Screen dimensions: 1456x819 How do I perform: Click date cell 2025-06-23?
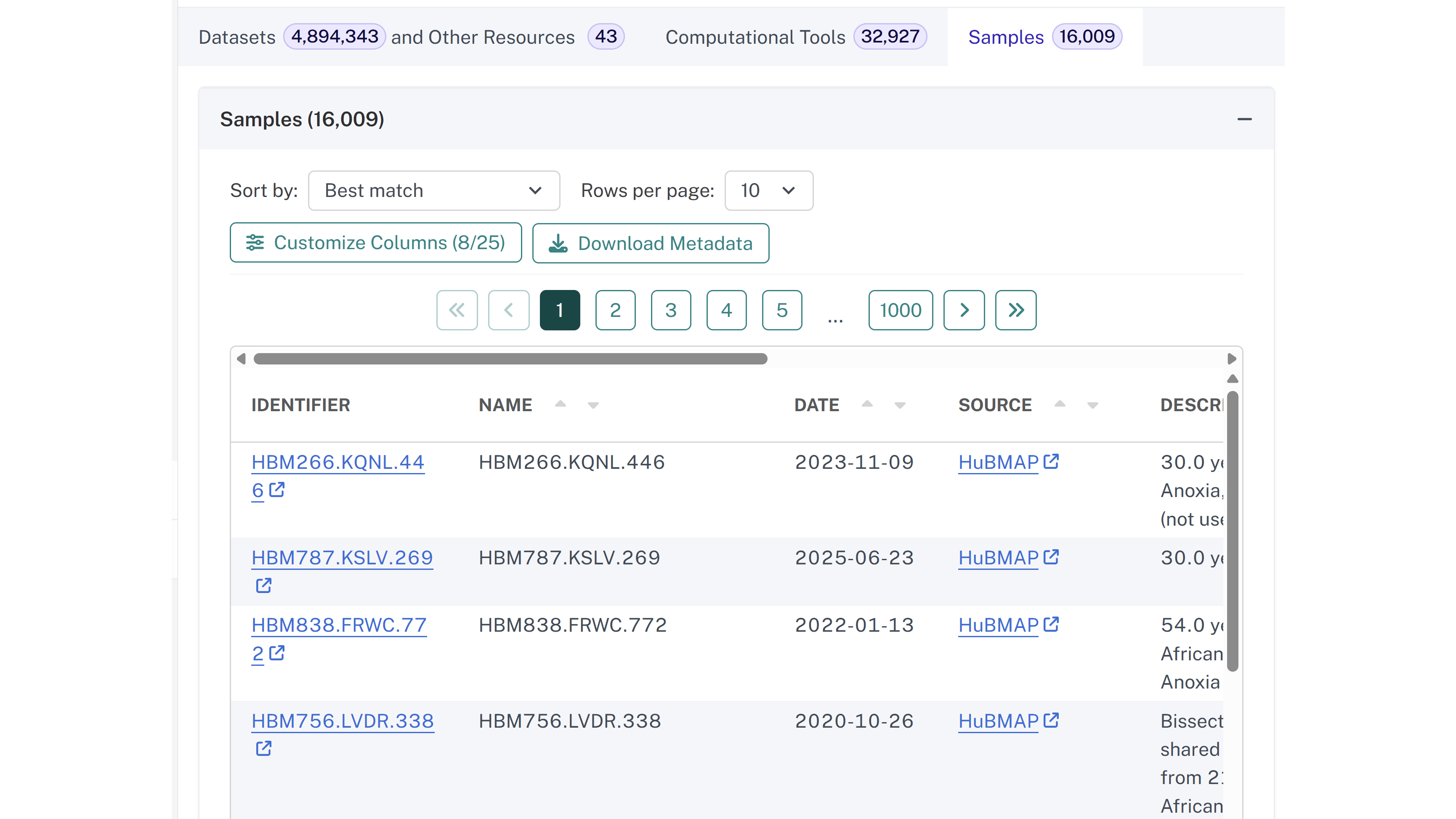click(854, 557)
